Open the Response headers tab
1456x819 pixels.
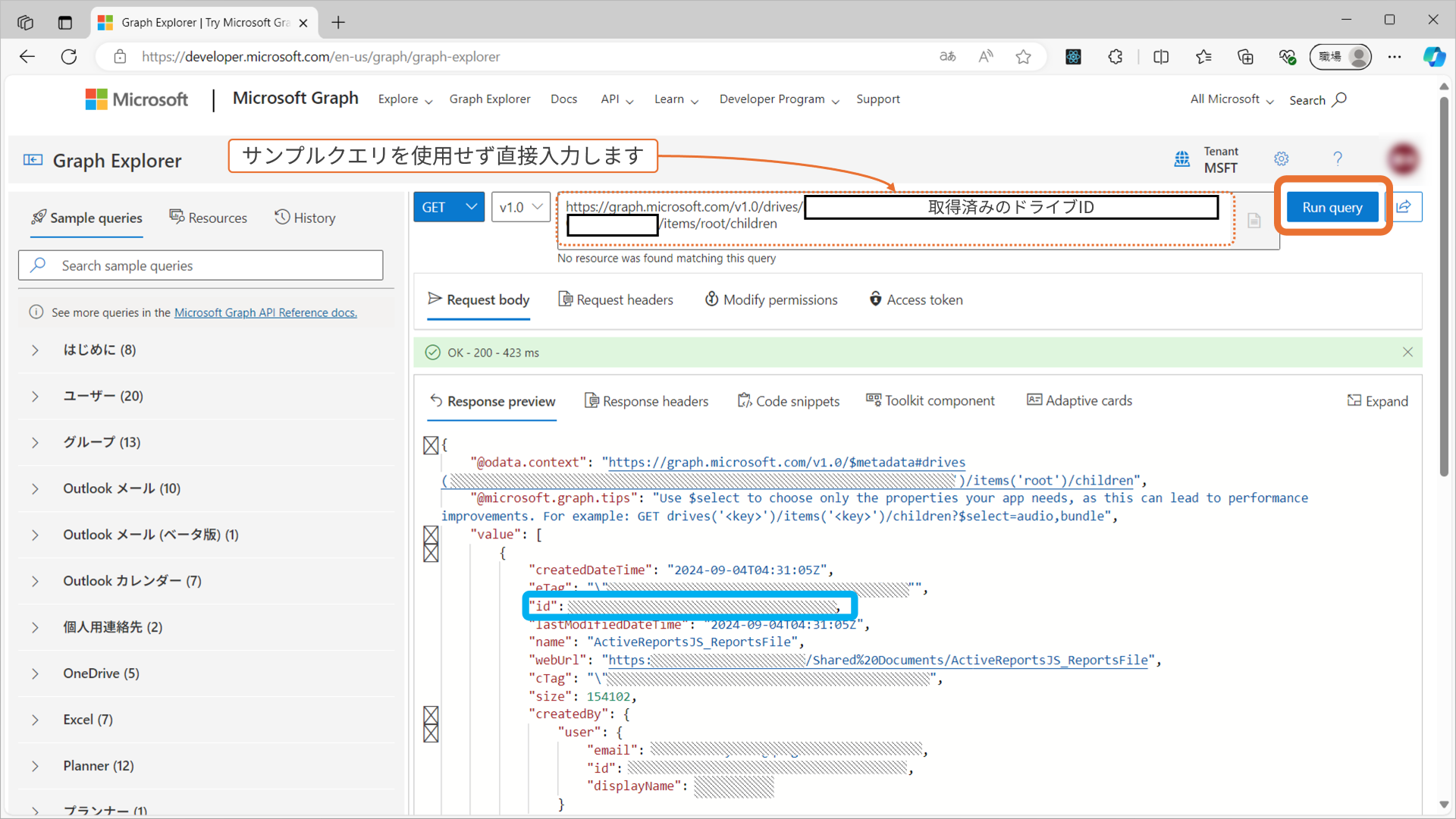(x=646, y=401)
